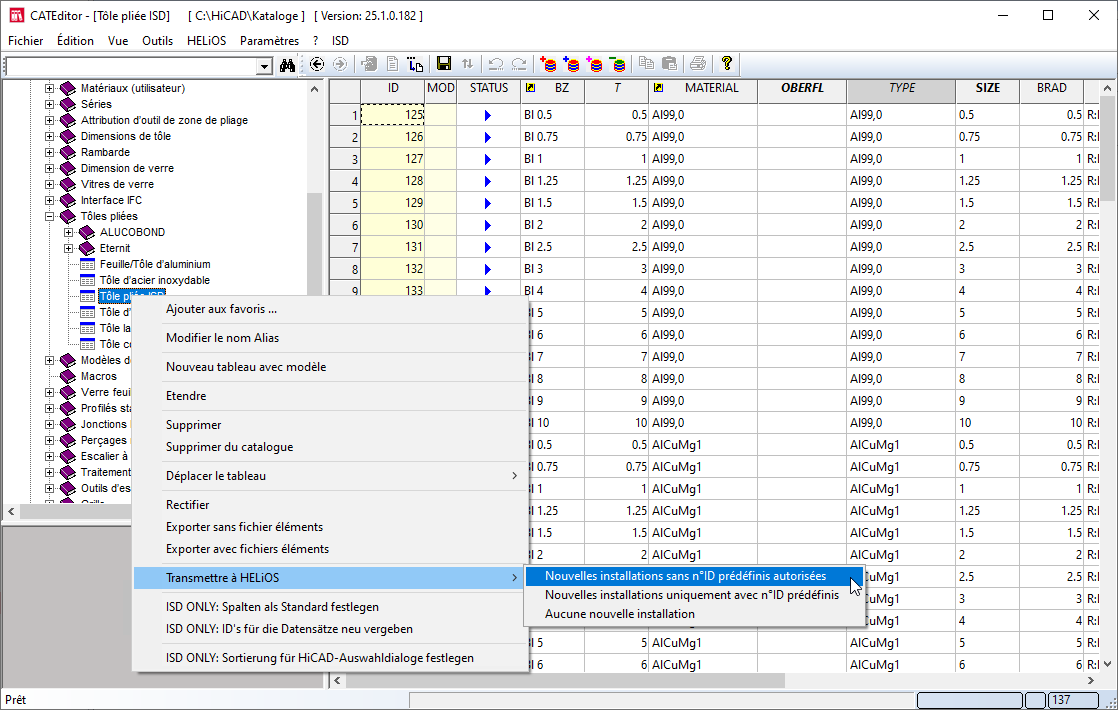
Task: Click the up-down sort arrows icon
Action: coord(467,64)
